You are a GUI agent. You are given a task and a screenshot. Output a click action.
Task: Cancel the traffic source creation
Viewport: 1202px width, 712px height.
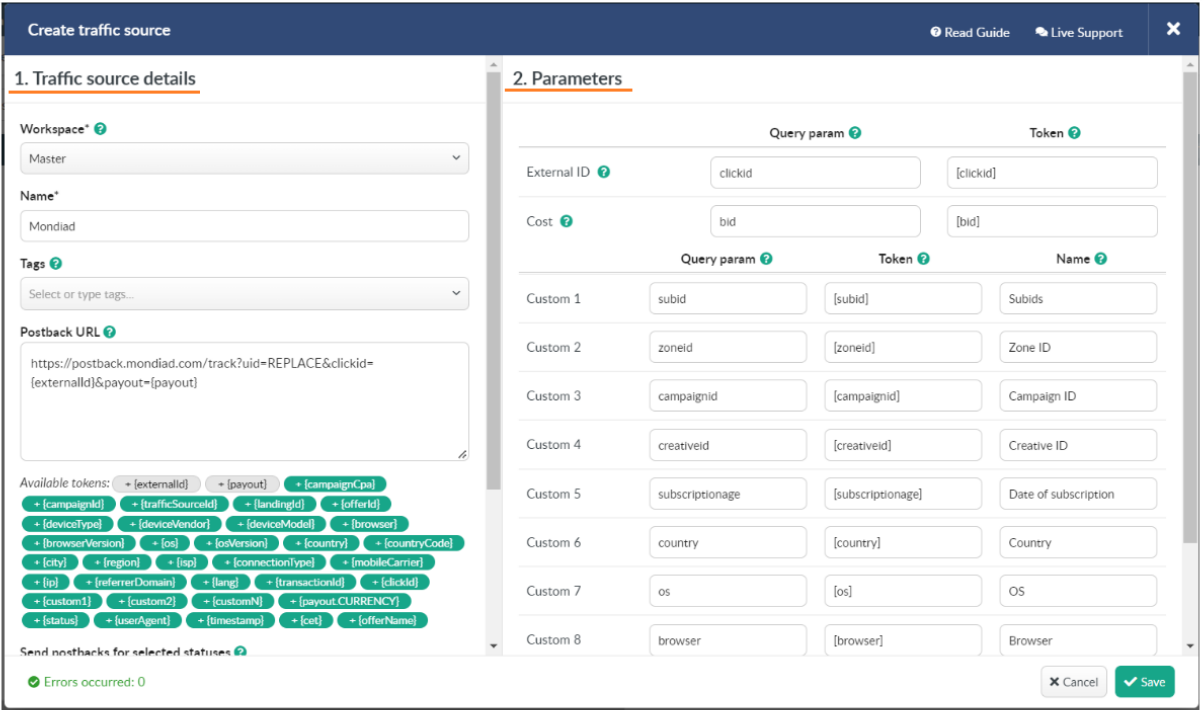click(1073, 682)
